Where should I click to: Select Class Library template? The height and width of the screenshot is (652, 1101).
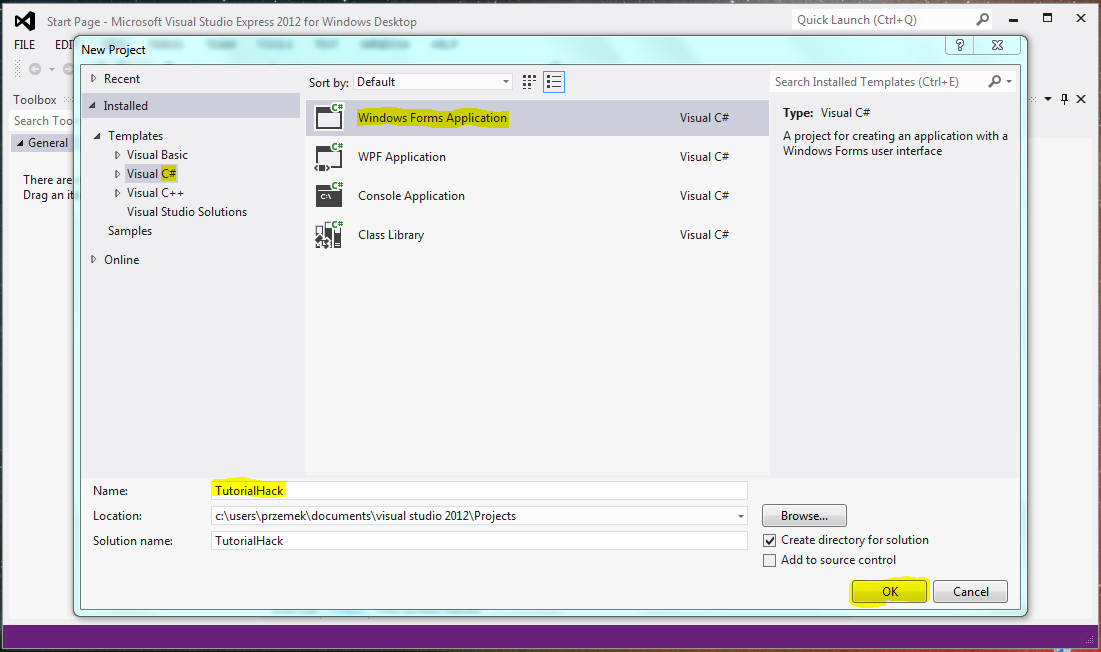point(537,235)
